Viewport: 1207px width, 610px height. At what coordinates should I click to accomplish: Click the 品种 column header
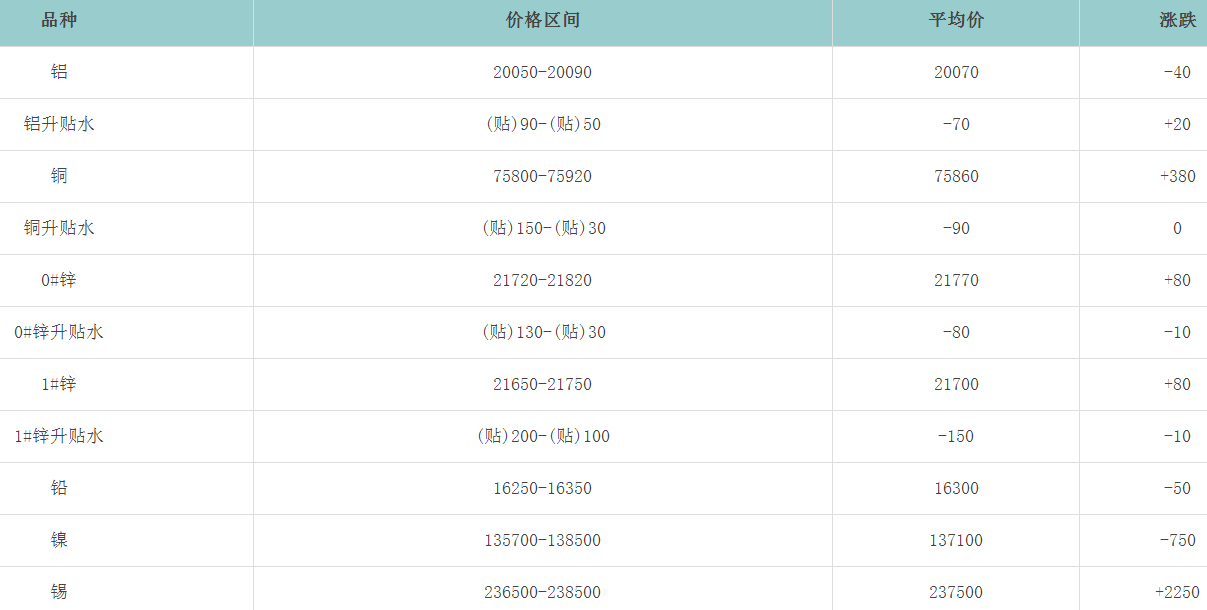click(x=59, y=21)
